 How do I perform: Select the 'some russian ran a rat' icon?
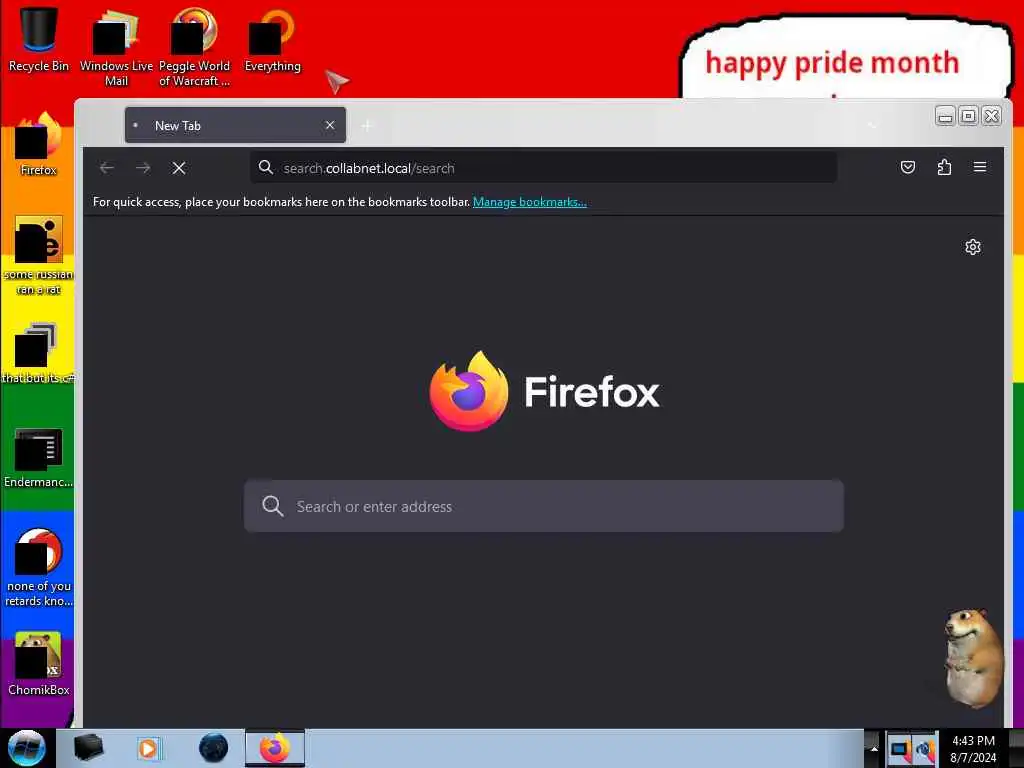pos(39,255)
